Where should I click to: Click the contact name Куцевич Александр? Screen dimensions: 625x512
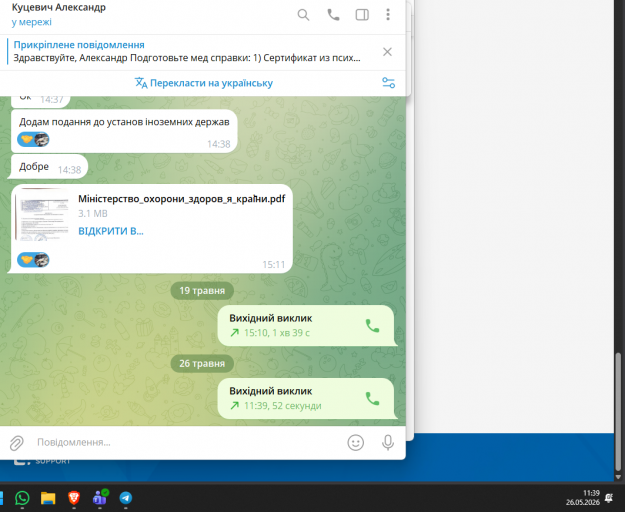pos(59,7)
